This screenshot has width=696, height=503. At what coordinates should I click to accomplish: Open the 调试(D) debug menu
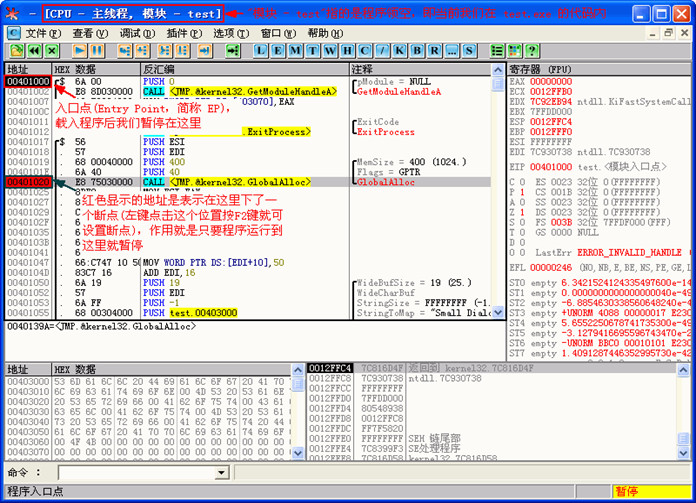(137, 33)
